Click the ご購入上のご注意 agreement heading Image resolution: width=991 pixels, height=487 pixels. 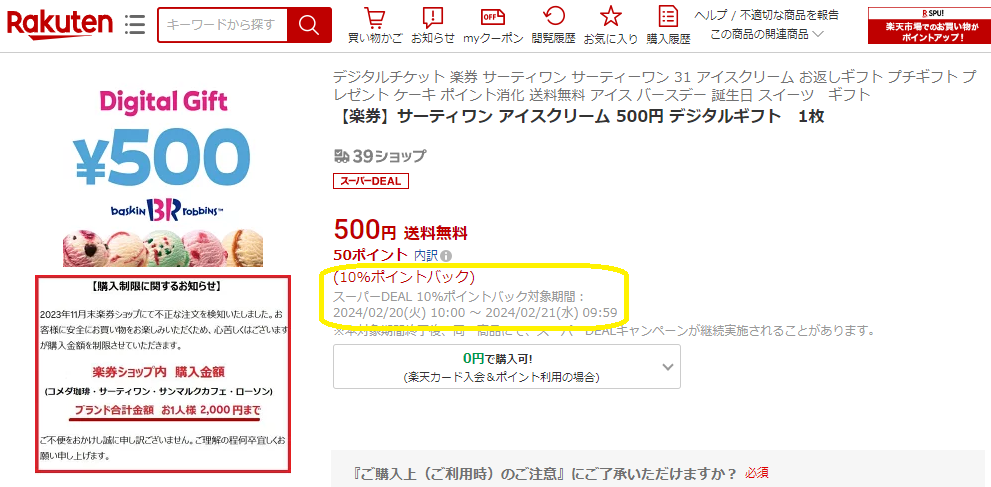click(546, 474)
